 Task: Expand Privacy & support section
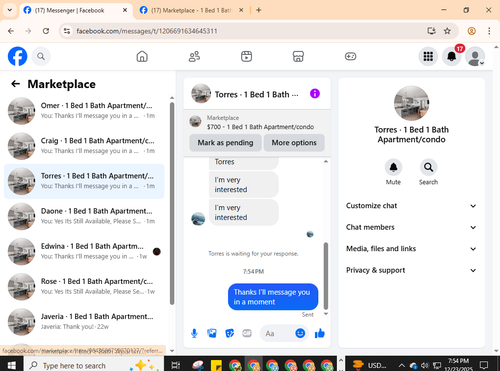[411, 270]
